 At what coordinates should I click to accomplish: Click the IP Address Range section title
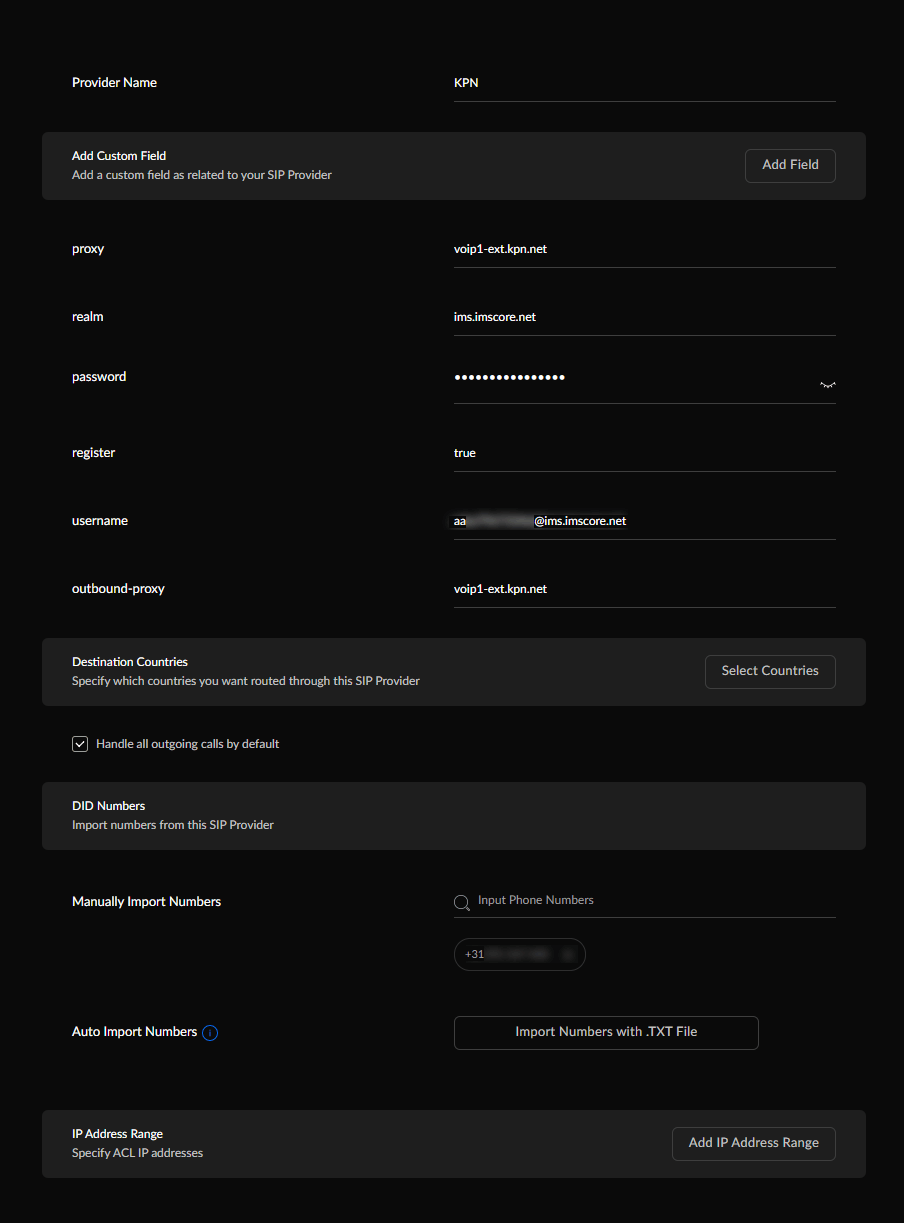coord(118,1134)
